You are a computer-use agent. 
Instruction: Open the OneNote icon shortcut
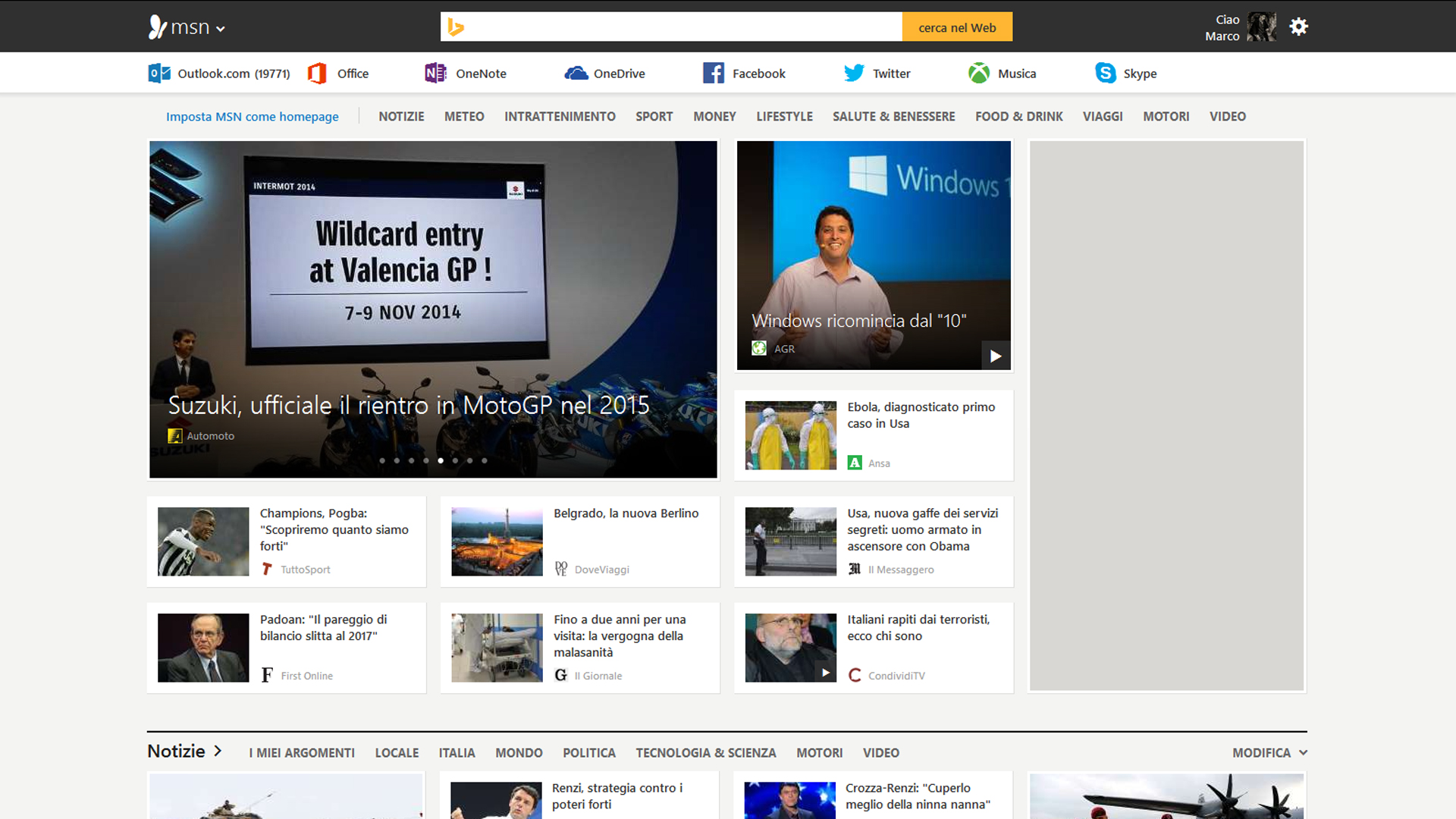[435, 74]
